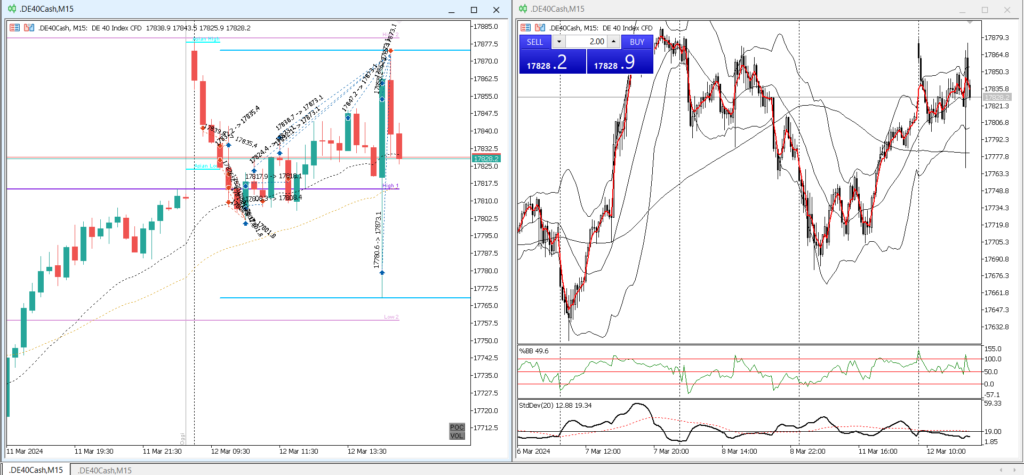Click the 17632.8 price label on right chart axis
This screenshot has height=475, width=1024.
pyautogui.click(x=999, y=327)
